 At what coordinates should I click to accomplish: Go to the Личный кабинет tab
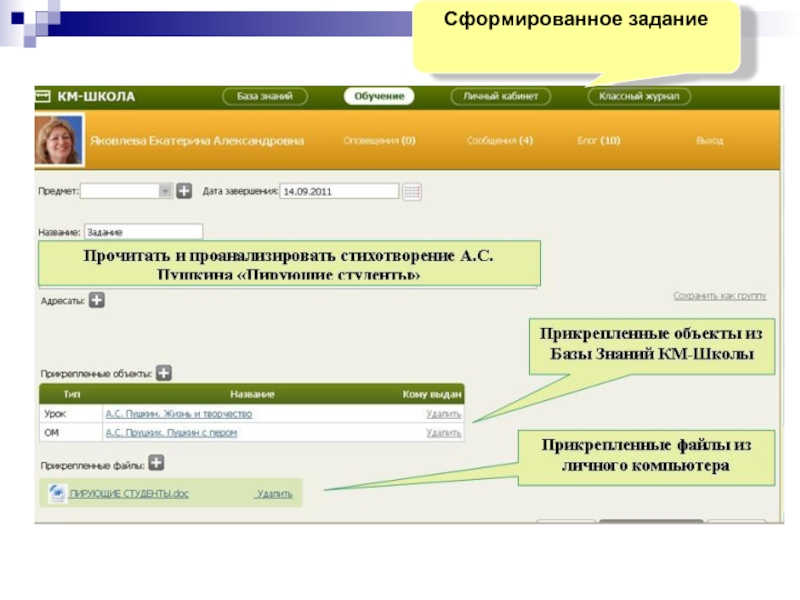click(x=501, y=96)
